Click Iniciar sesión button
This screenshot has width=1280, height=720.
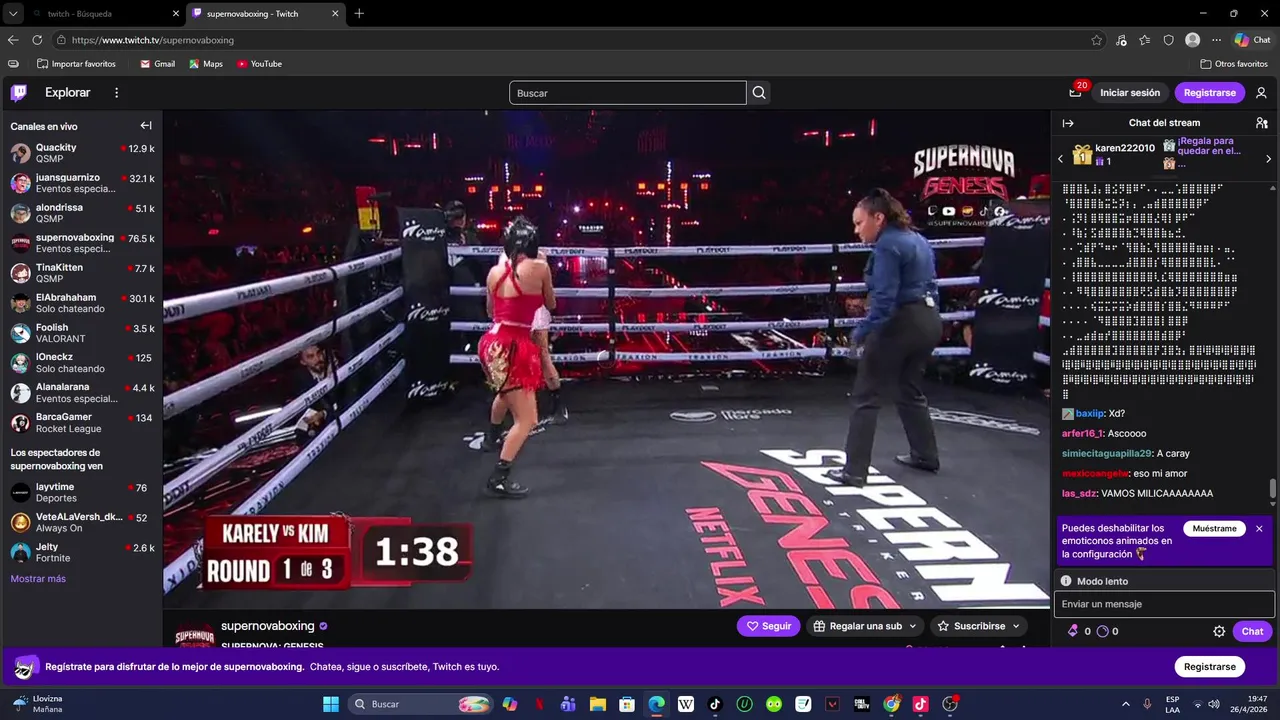click(x=1130, y=93)
